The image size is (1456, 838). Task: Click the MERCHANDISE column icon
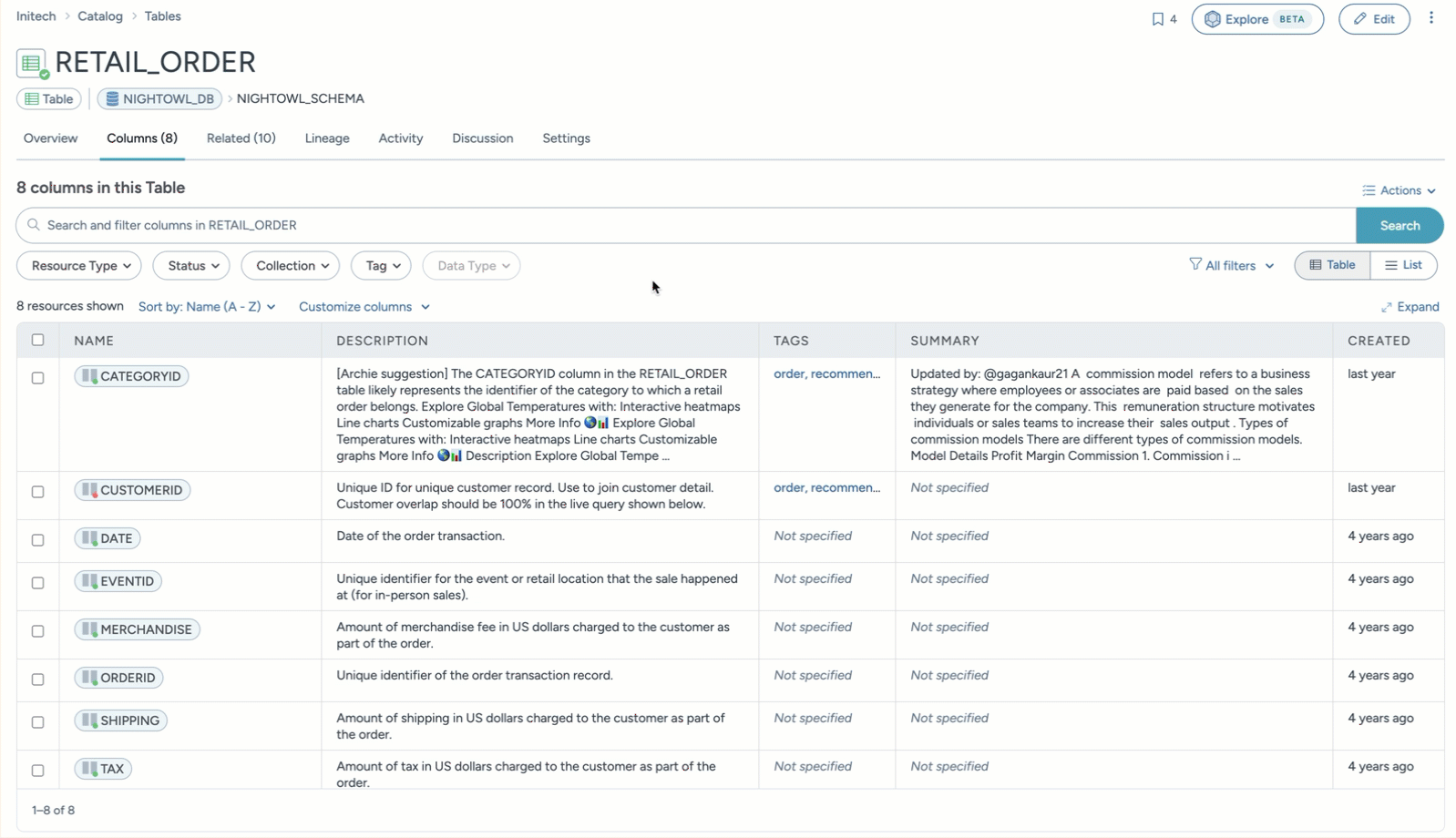pyautogui.click(x=89, y=628)
